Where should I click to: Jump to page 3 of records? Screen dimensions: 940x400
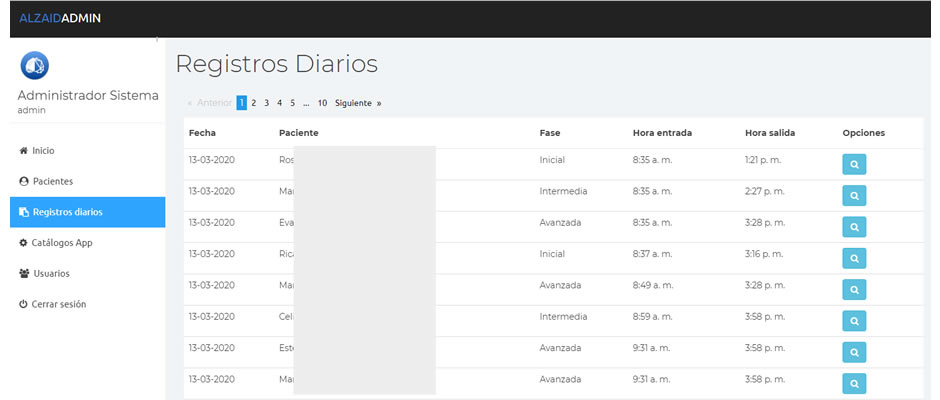pos(267,103)
